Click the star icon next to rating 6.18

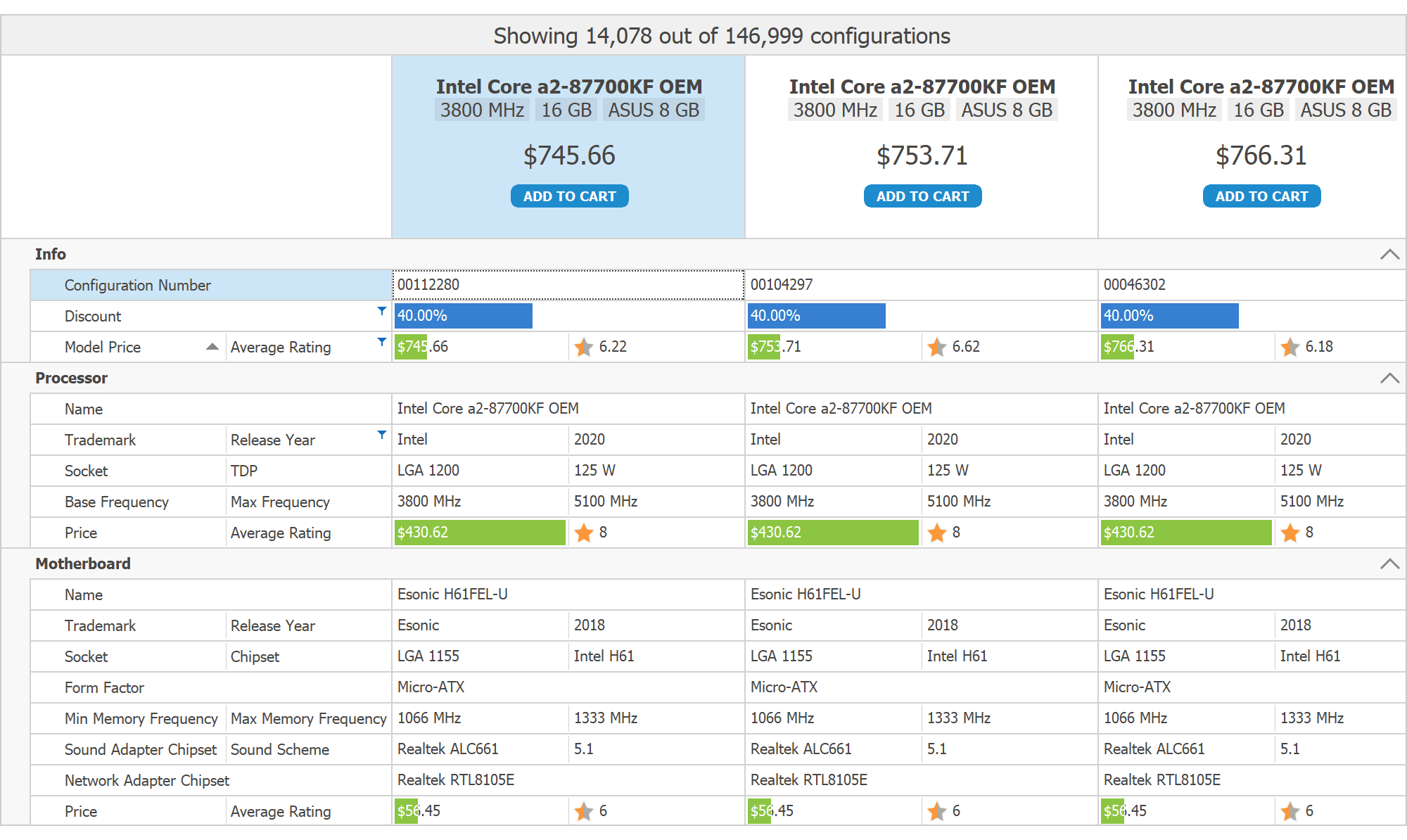[1290, 347]
